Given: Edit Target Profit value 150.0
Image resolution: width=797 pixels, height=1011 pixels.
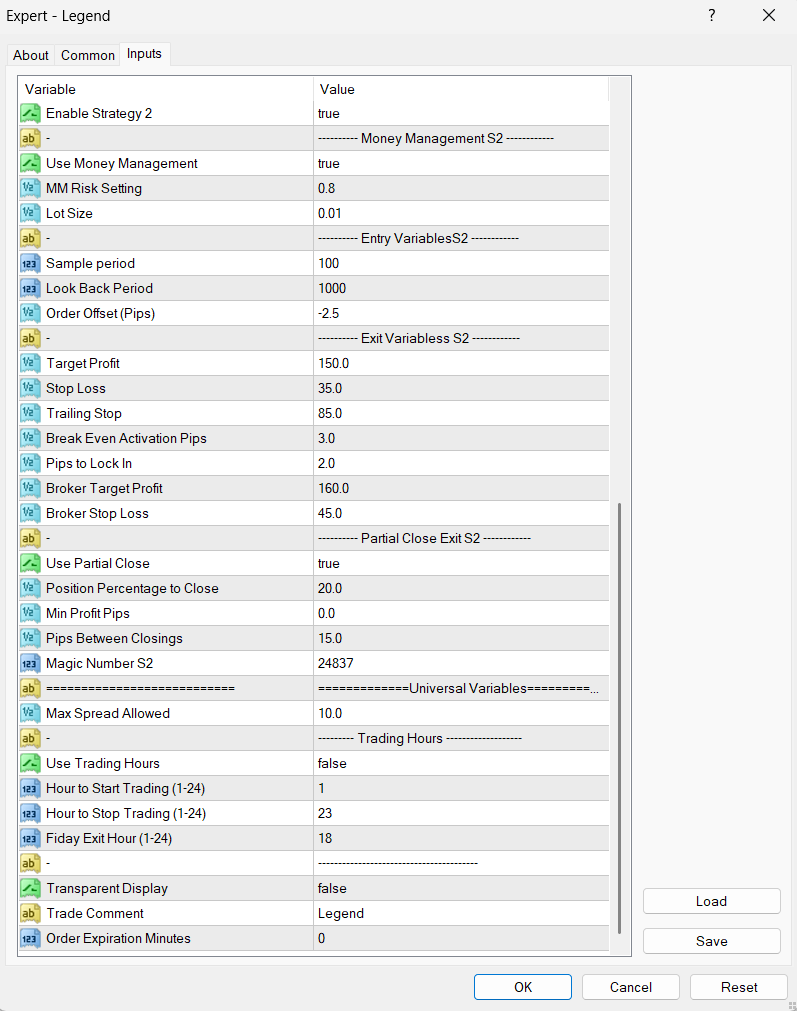Looking at the screenshot, I should click(461, 363).
